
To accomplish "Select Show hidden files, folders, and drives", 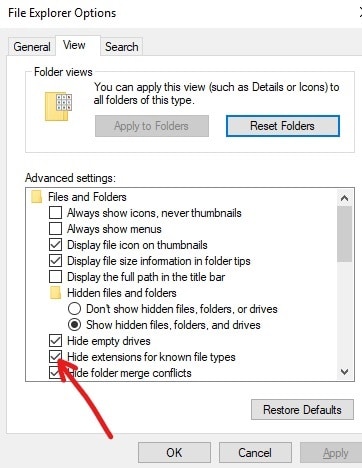I will (x=74, y=325).
